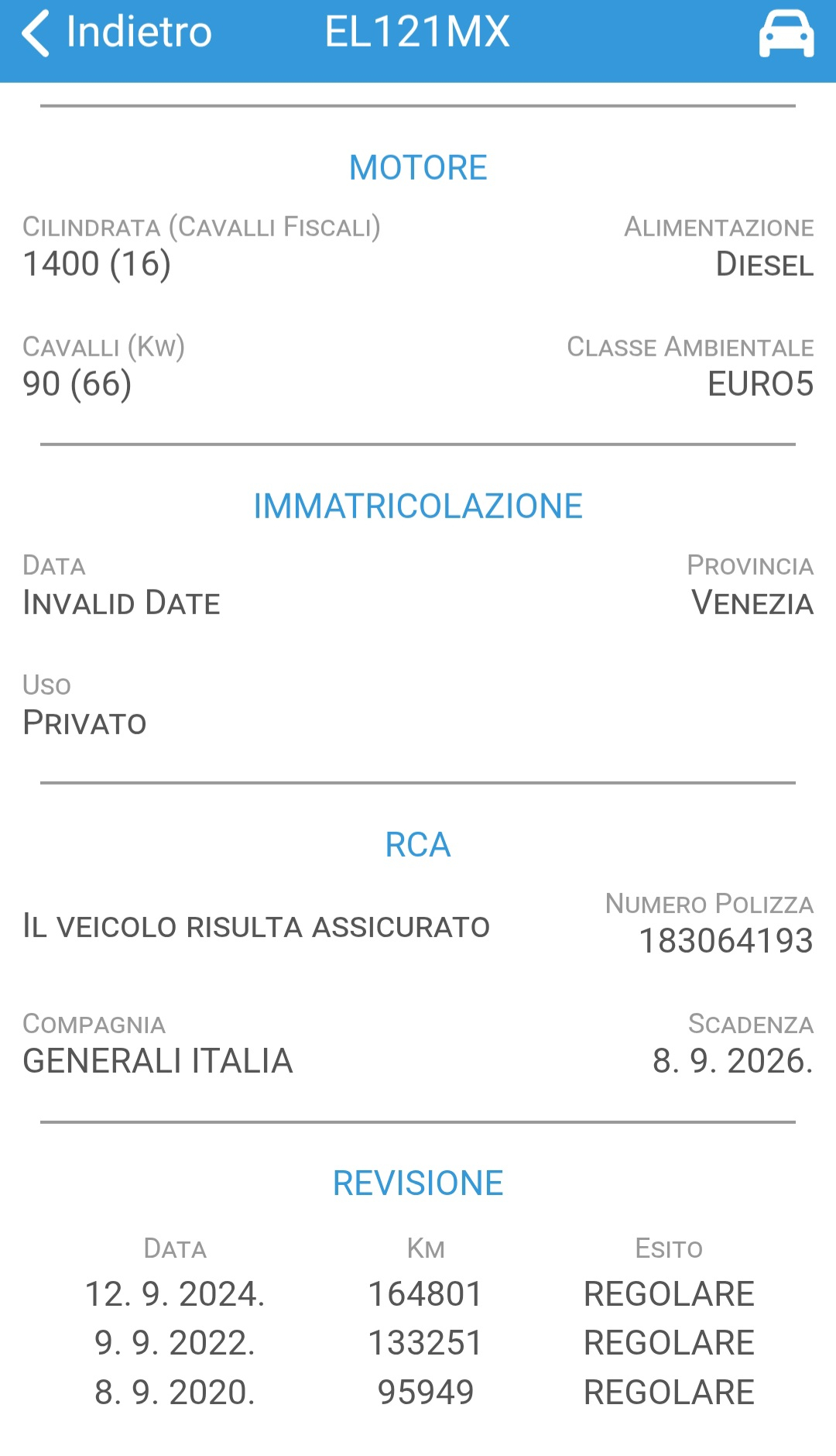The height and width of the screenshot is (1456, 836).
Task: Tap the 1400 (16) displacement value
Action: pyautogui.click(x=97, y=264)
